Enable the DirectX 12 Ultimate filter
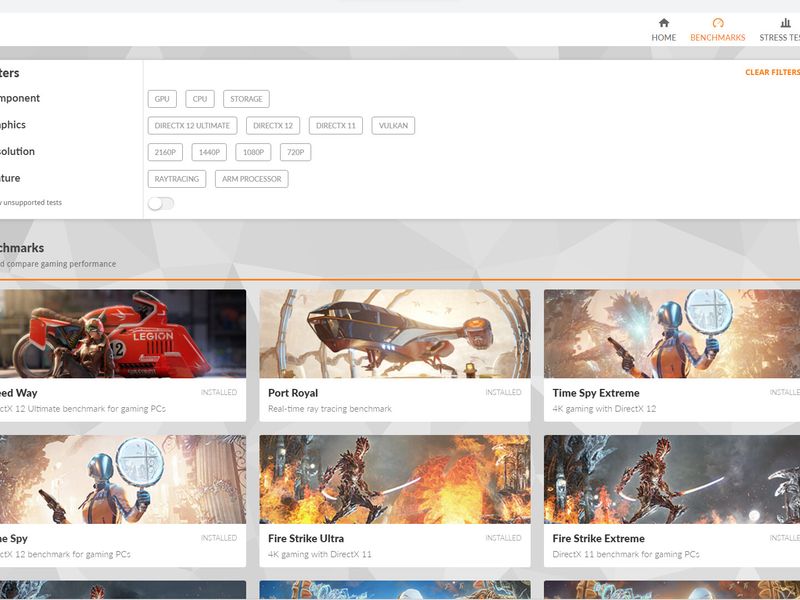The width and height of the screenshot is (800, 600). click(192, 126)
